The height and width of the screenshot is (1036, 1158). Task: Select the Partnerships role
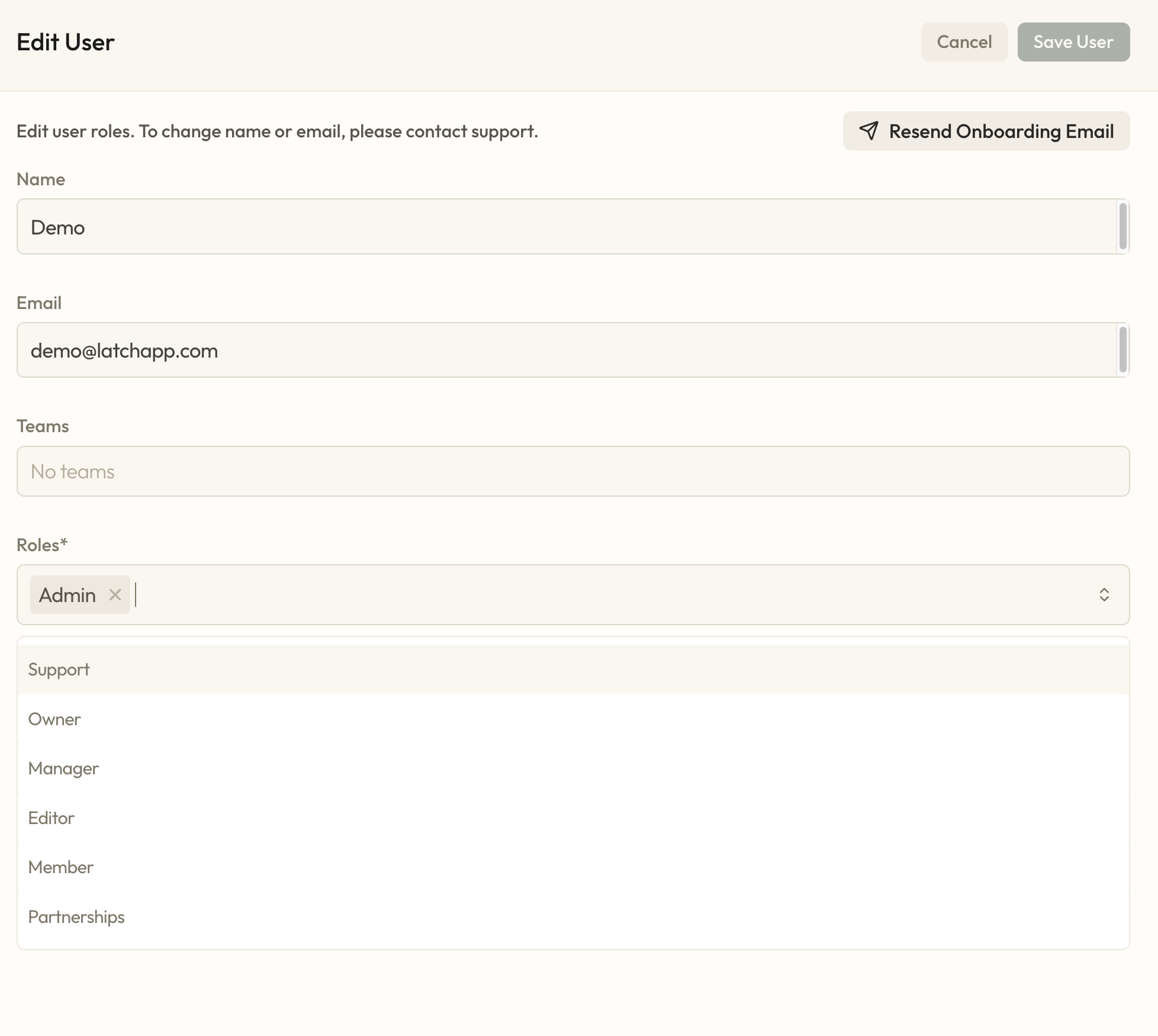(x=76, y=916)
